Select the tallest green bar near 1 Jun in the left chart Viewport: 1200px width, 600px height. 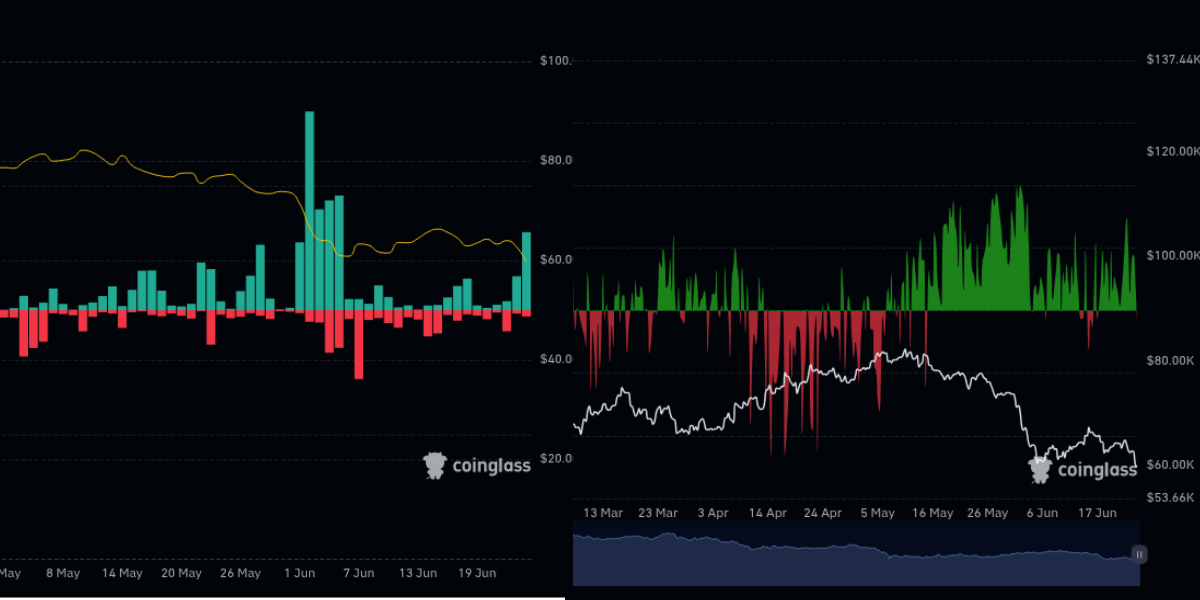tap(309, 211)
